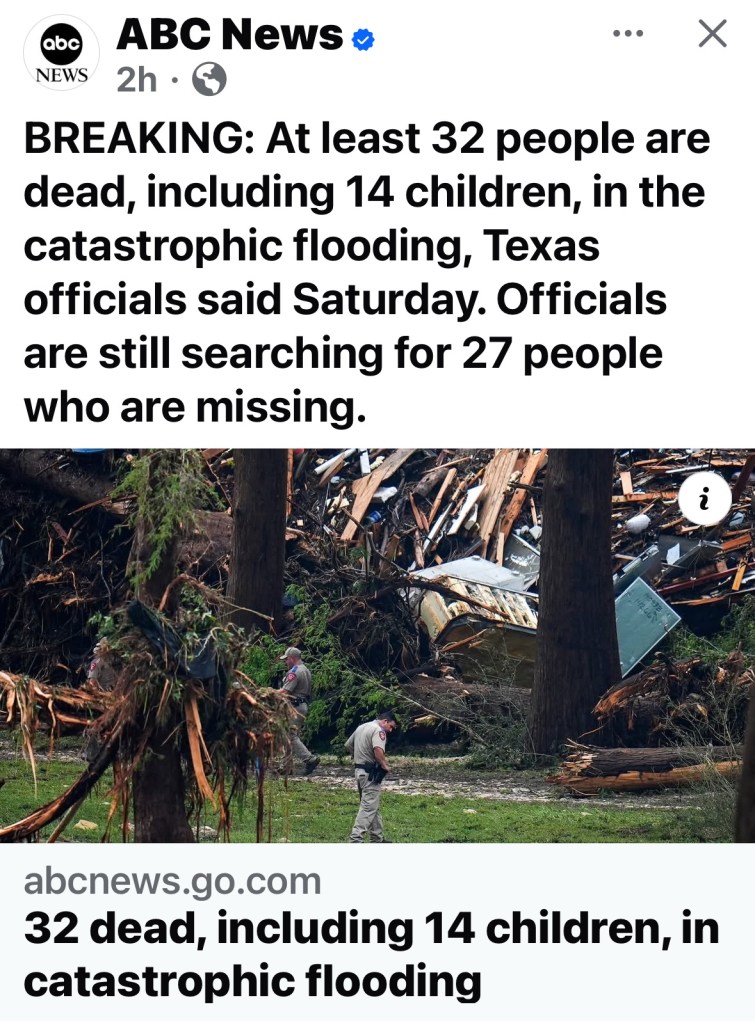This screenshot has width=755, height=1023.
Task: Tap the info 'i' icon on photo
Action: (x=704, y=499)
